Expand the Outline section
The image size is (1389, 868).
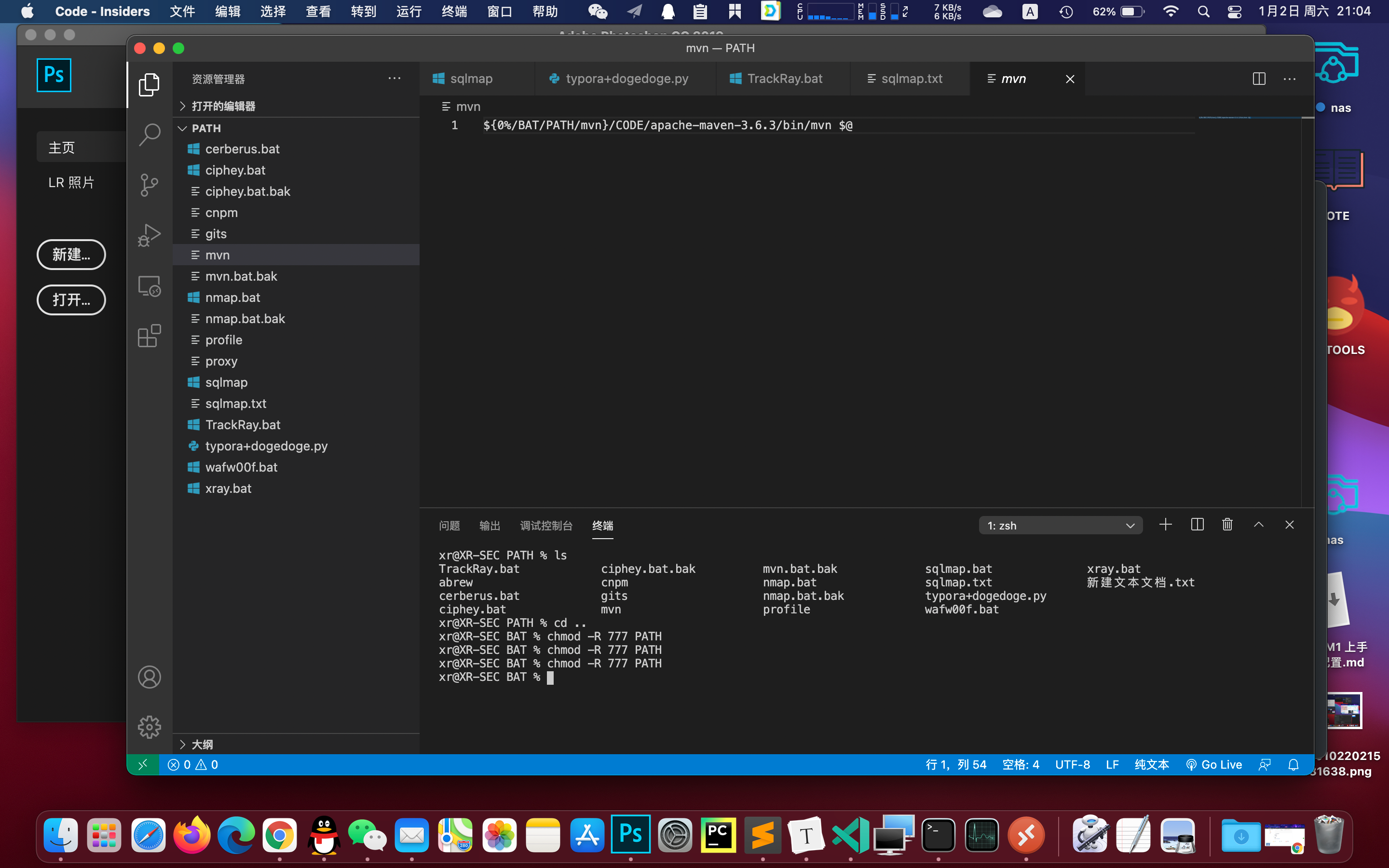coord(296,745)
